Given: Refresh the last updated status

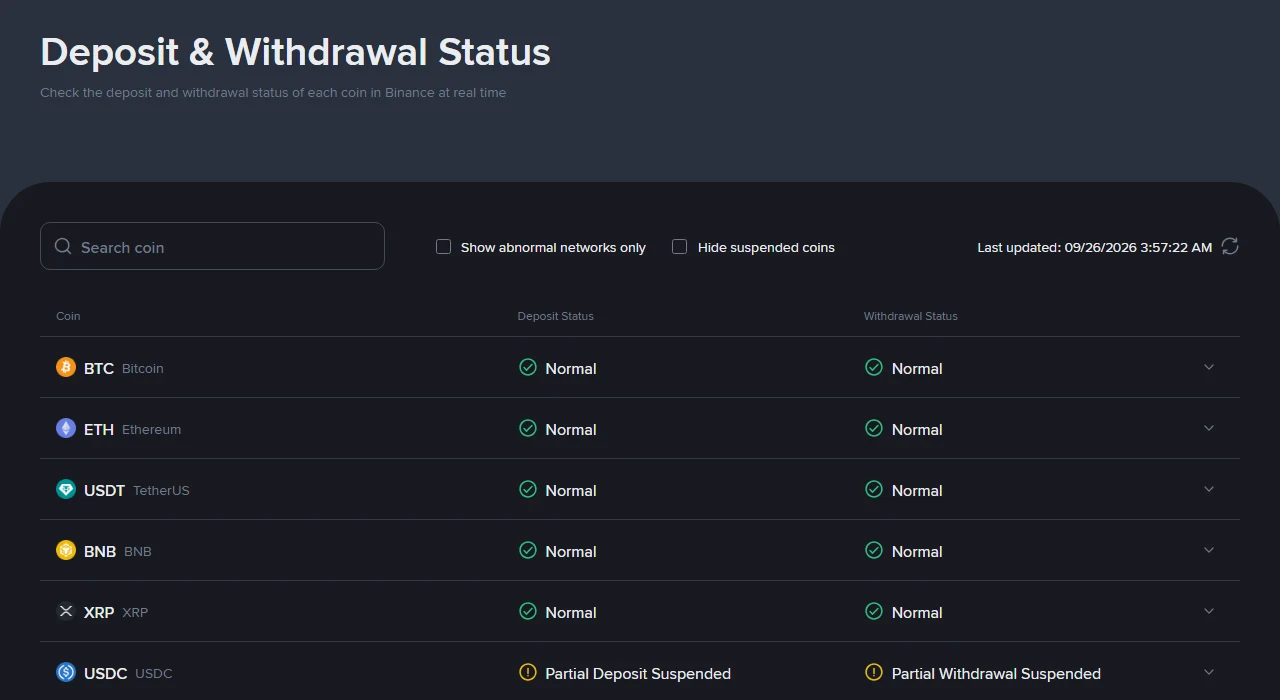Looking at the screenshot, I should (x=1230, y=246).
